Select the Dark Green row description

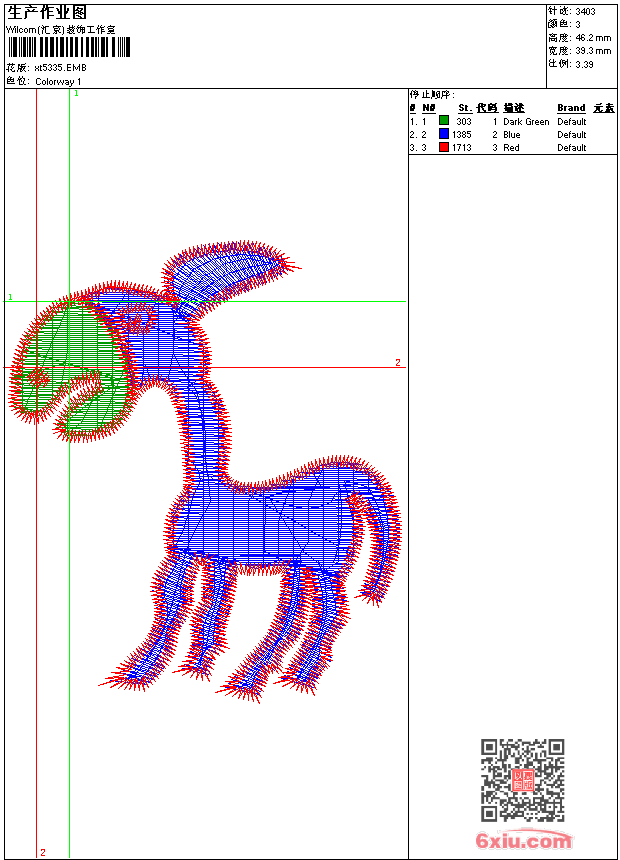[x=526, y=122]
